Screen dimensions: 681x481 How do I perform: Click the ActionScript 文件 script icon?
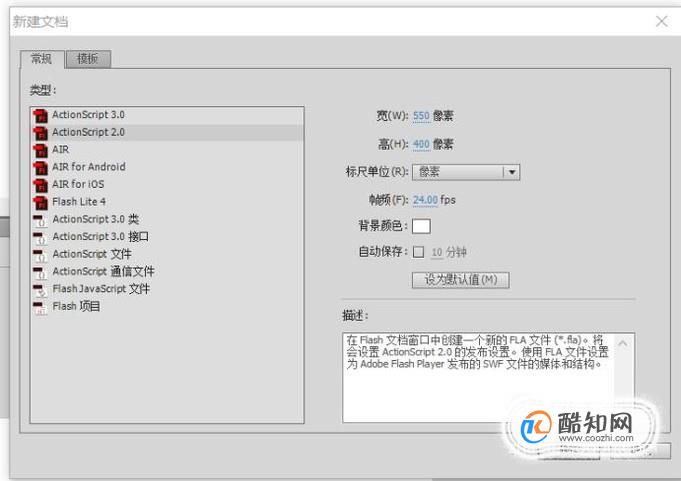pyautogui.click(x=40, y=255)
